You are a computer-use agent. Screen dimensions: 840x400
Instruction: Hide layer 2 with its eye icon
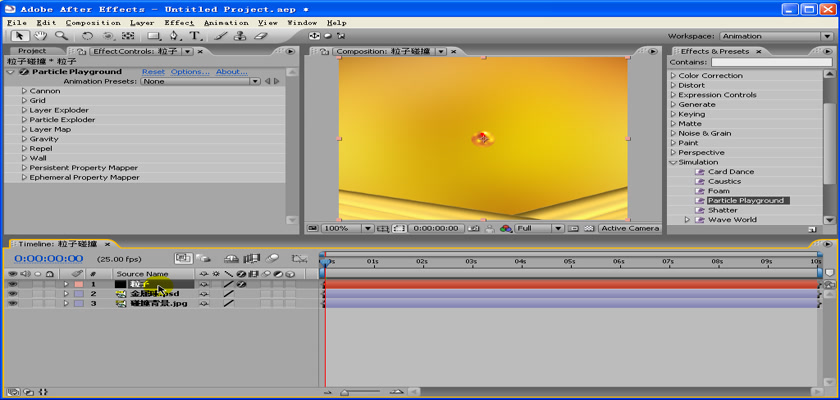tap(12, 294)
